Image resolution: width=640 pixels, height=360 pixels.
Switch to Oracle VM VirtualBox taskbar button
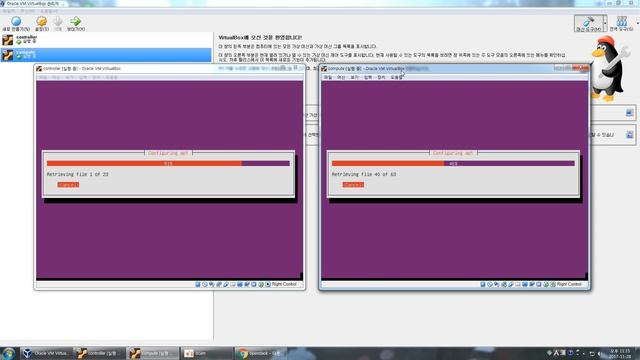pos(46,353)
